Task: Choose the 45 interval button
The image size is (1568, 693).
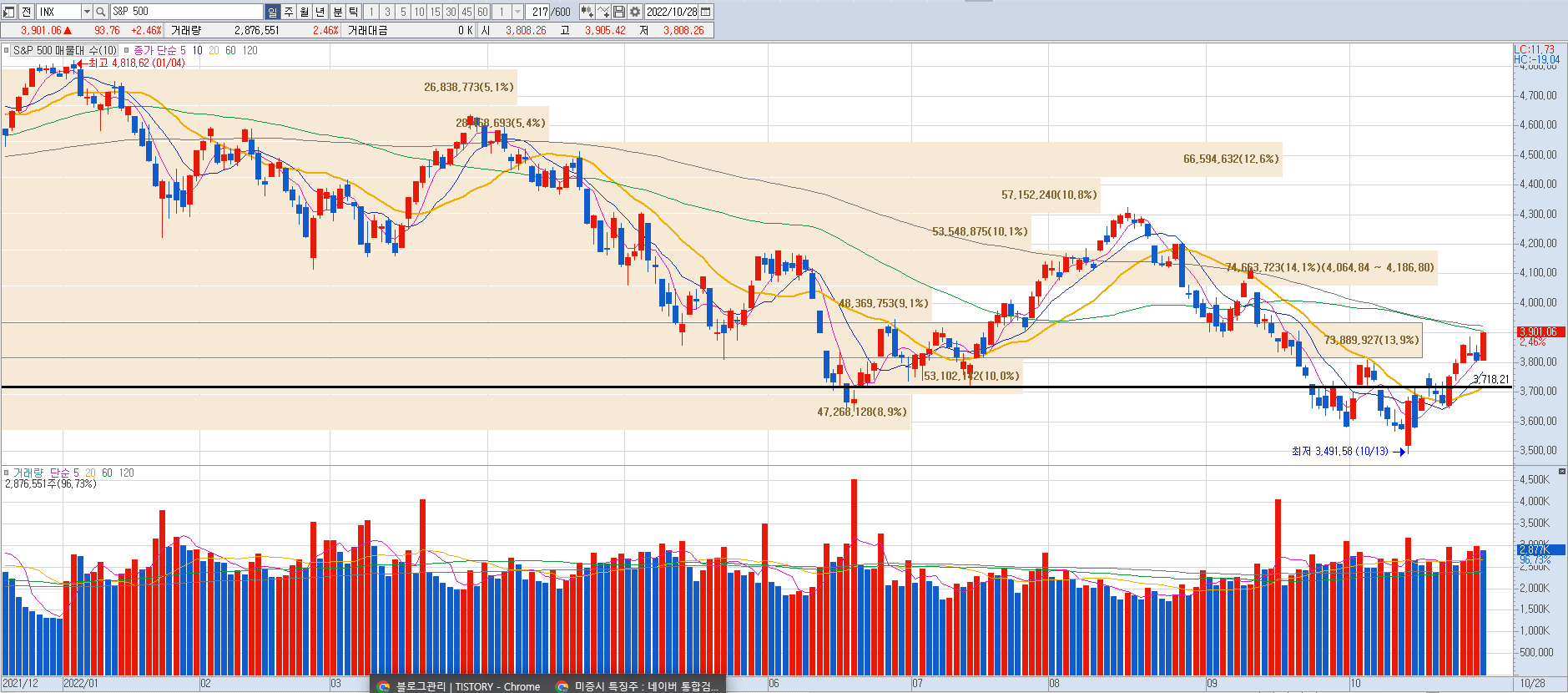Action: 467,12
